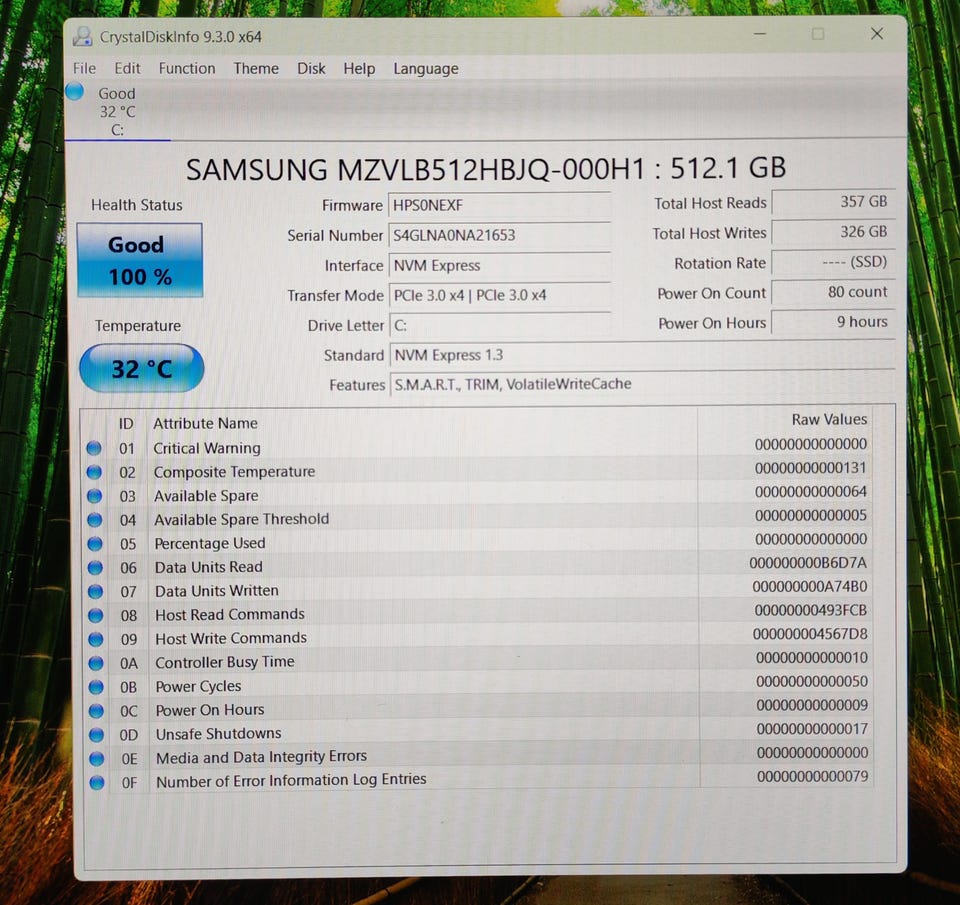Open the Theme menu
Image resolution: width=960 pixels, height=905 pixels.
[256, 68]
